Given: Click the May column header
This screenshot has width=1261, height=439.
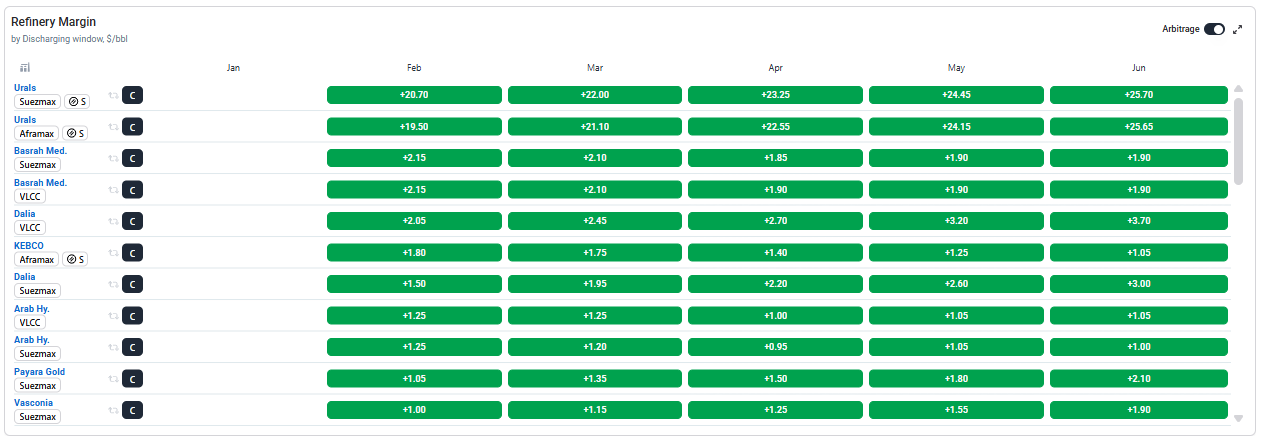Looking at the screenshot, I should click(956, 68).
